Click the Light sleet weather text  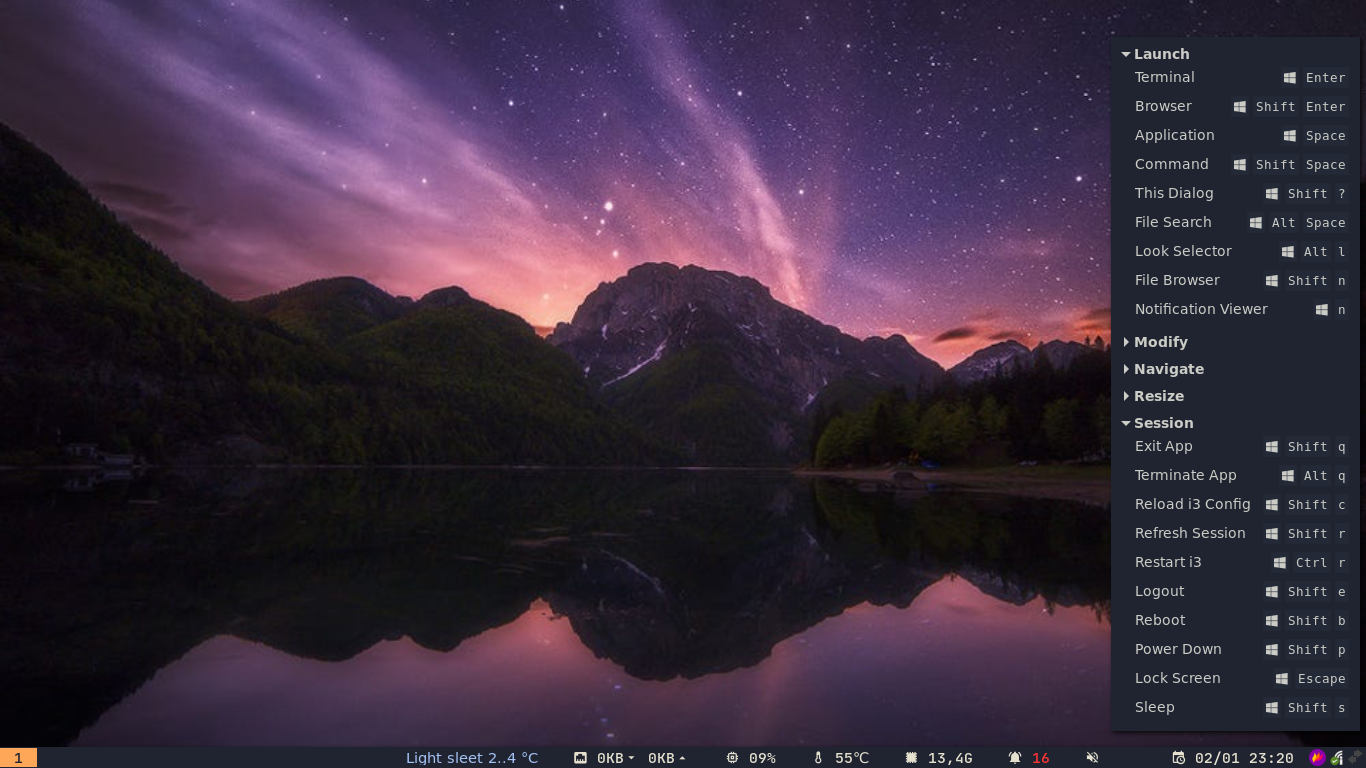[x=471, y=758]
